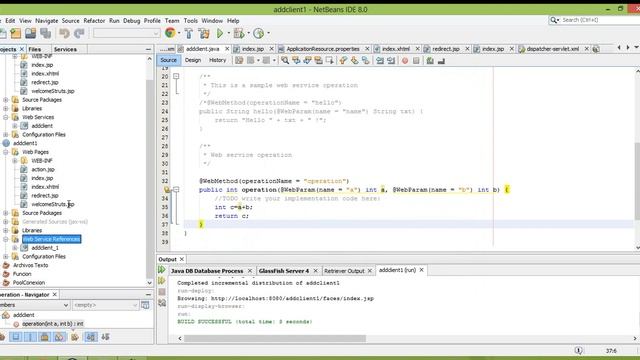
Task: Click the Comment lines editor icon
Action: point(430,61)
